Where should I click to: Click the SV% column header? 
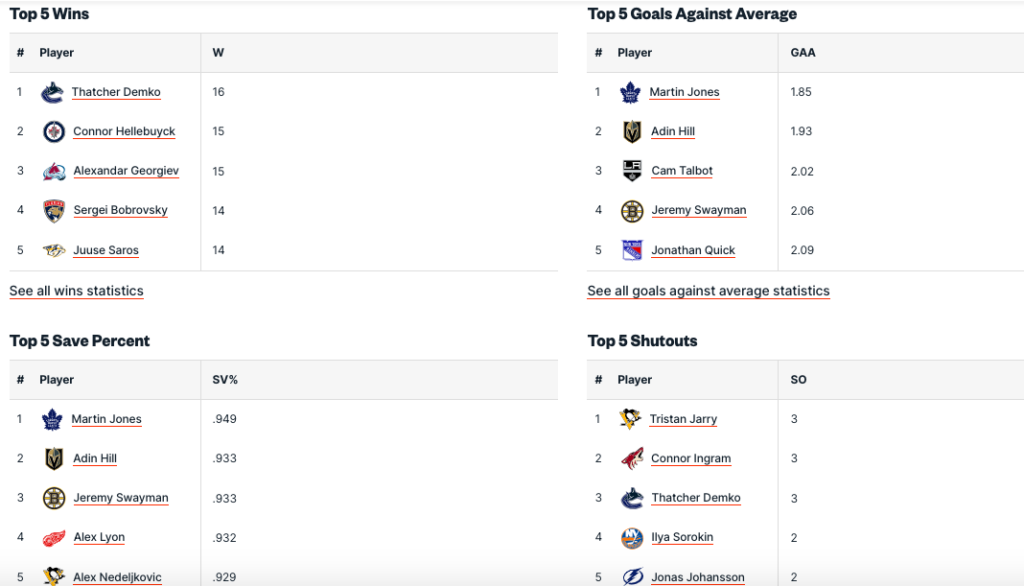pos(225,380)
